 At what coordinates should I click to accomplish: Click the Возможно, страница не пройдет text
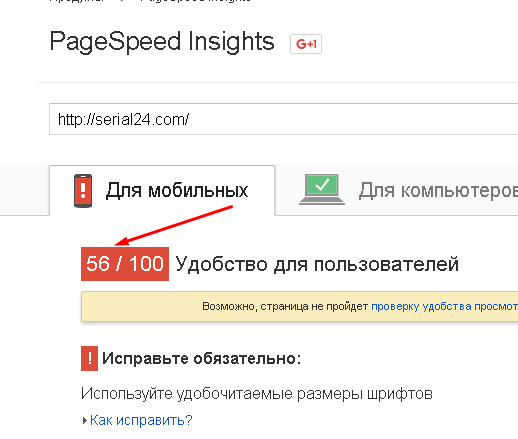285,306
